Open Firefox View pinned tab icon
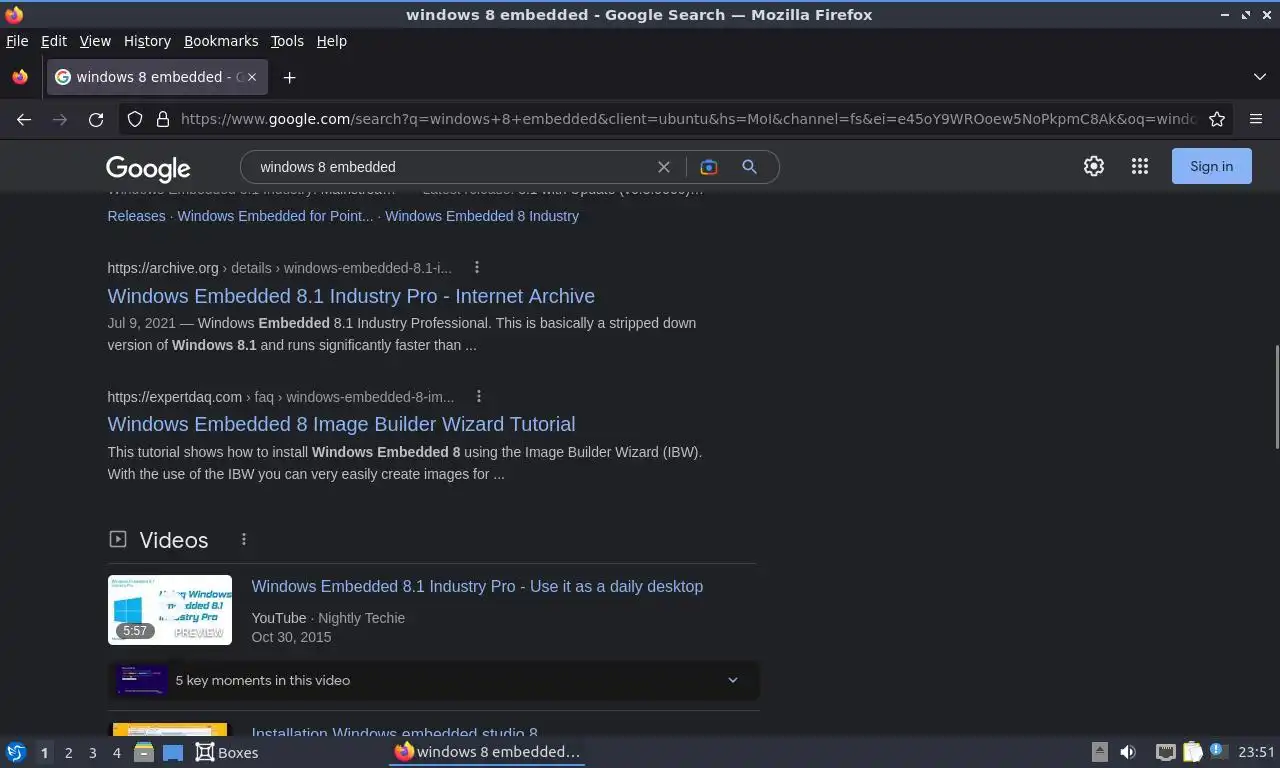 20,77
